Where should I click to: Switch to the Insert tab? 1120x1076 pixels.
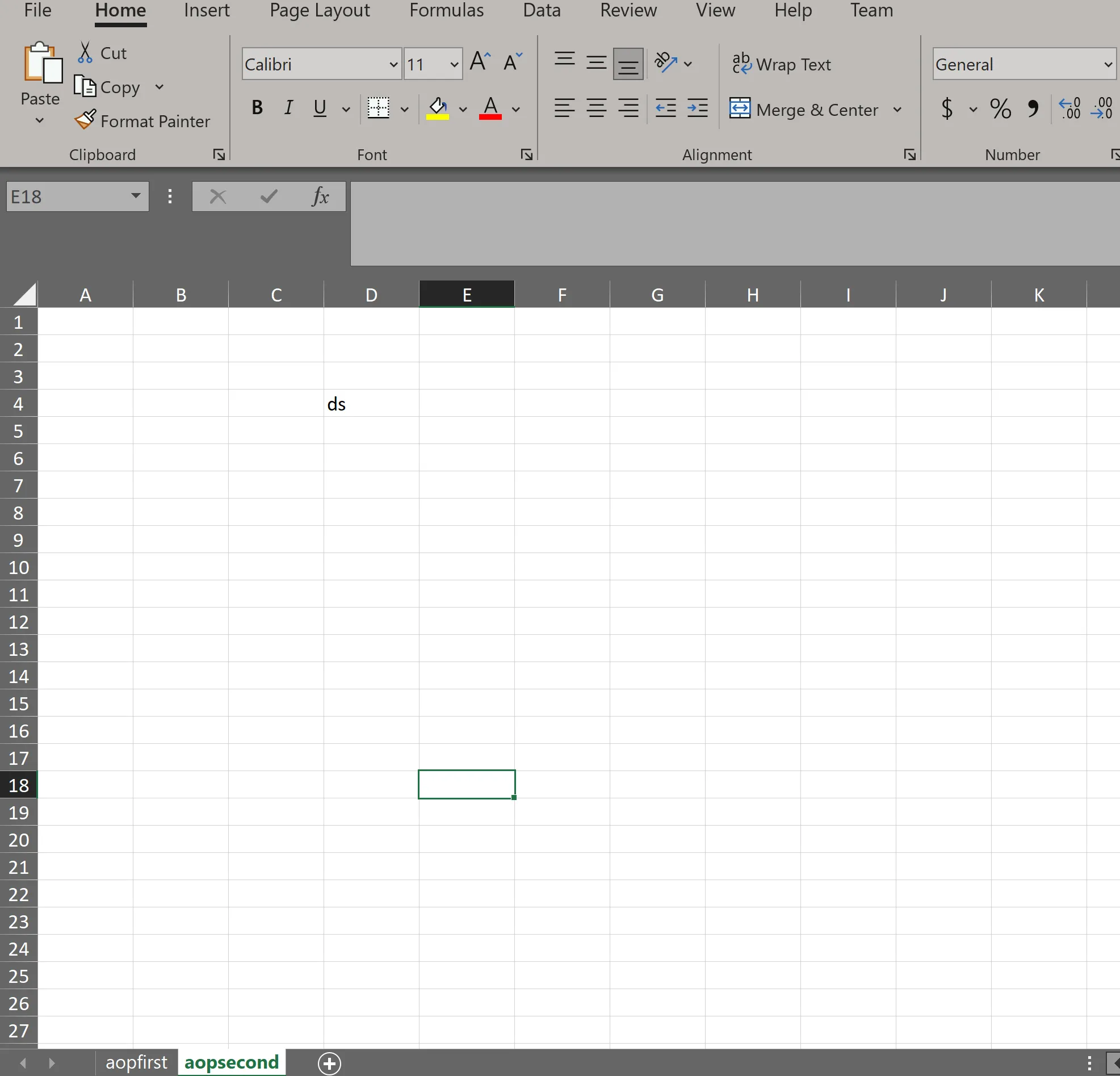207,10
